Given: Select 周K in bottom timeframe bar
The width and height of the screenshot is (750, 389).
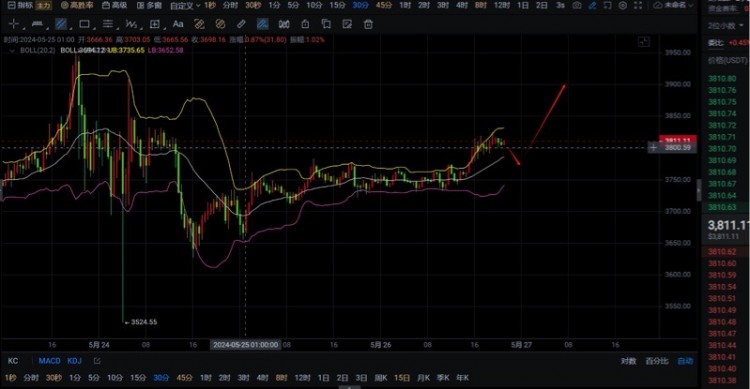Looking at the screenshot, I should [381, 378].
